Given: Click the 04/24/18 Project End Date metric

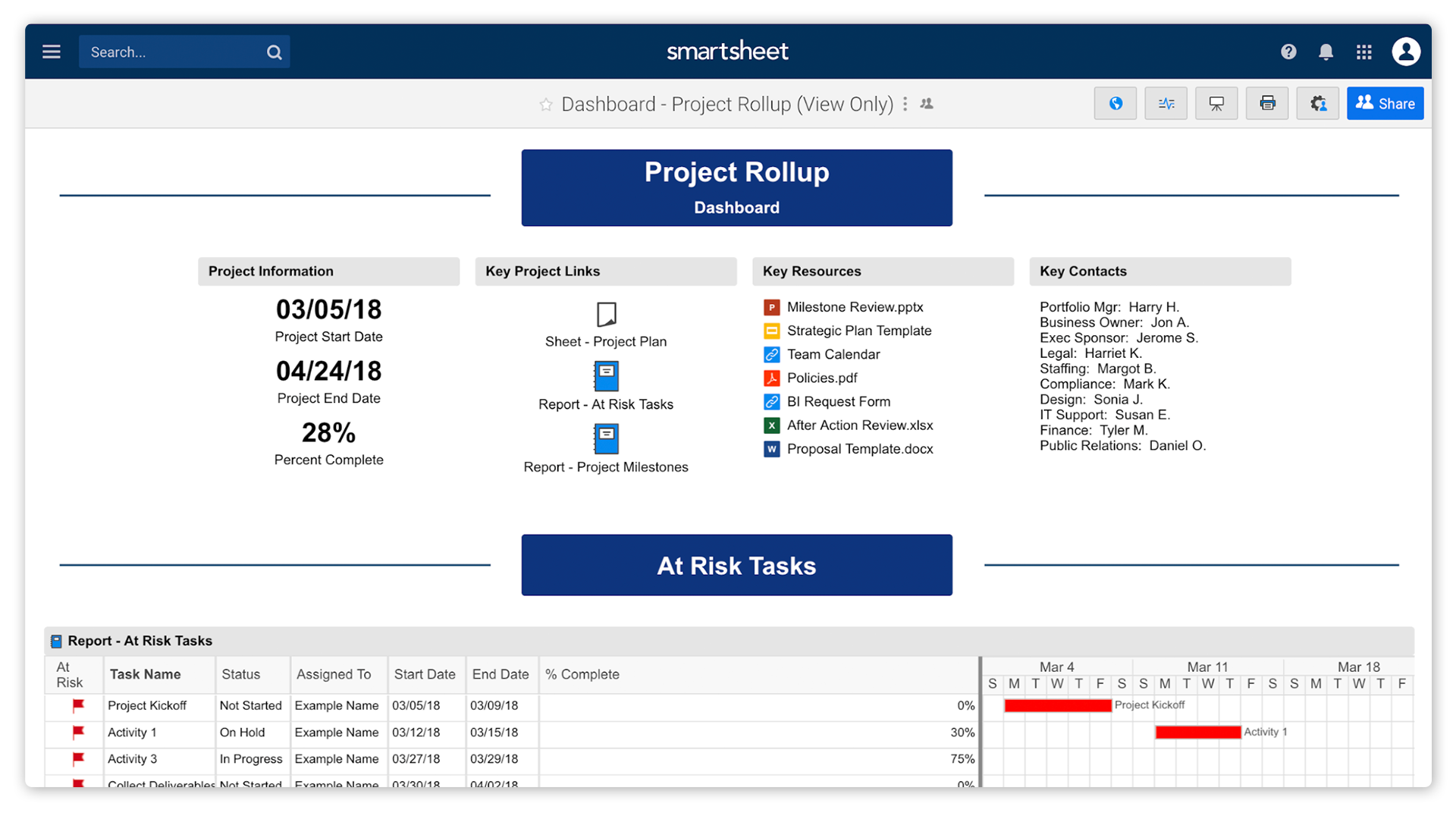Looking at the screenshot, I should [x=328, y=372].
